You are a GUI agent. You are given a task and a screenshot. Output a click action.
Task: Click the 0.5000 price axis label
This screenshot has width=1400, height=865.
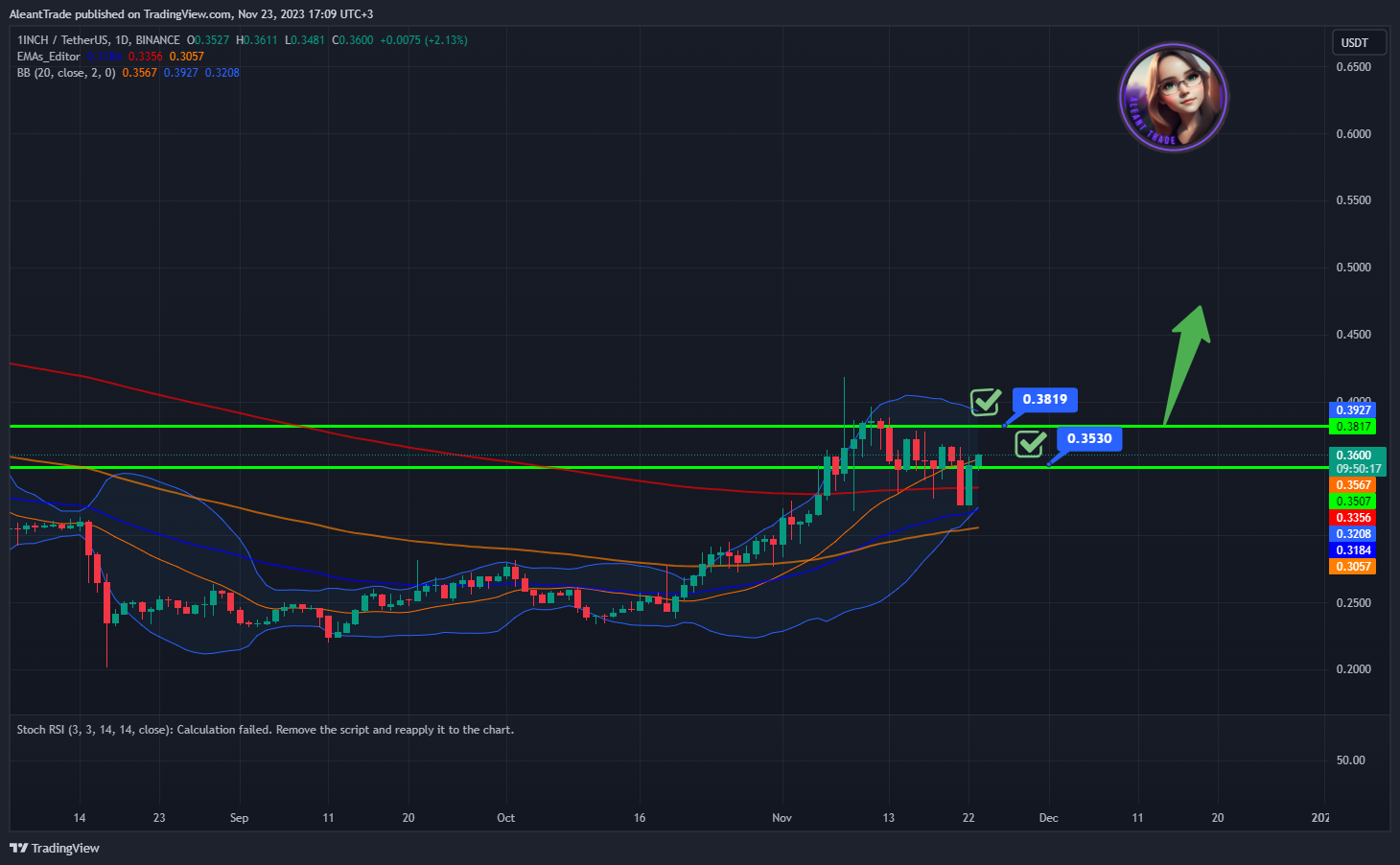pos(1353,268)
